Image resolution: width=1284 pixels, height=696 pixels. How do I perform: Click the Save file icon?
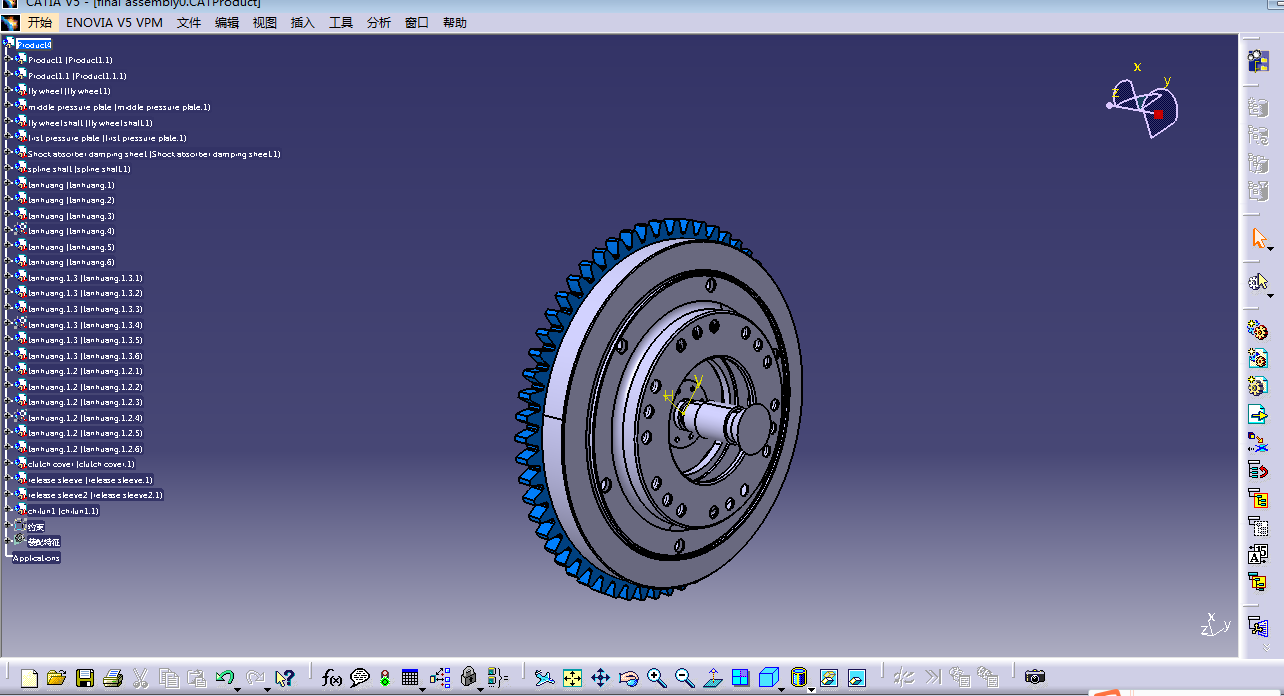(x=85, y=678)
